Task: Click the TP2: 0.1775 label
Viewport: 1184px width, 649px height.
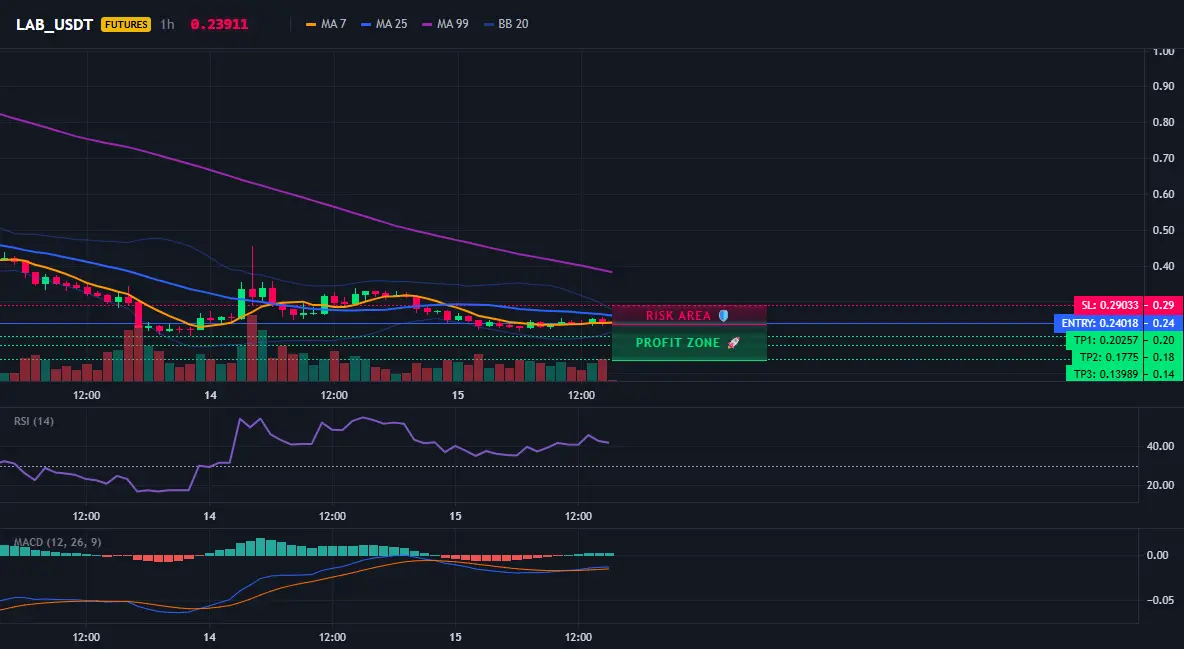Action: click(x=1108, y=357)
